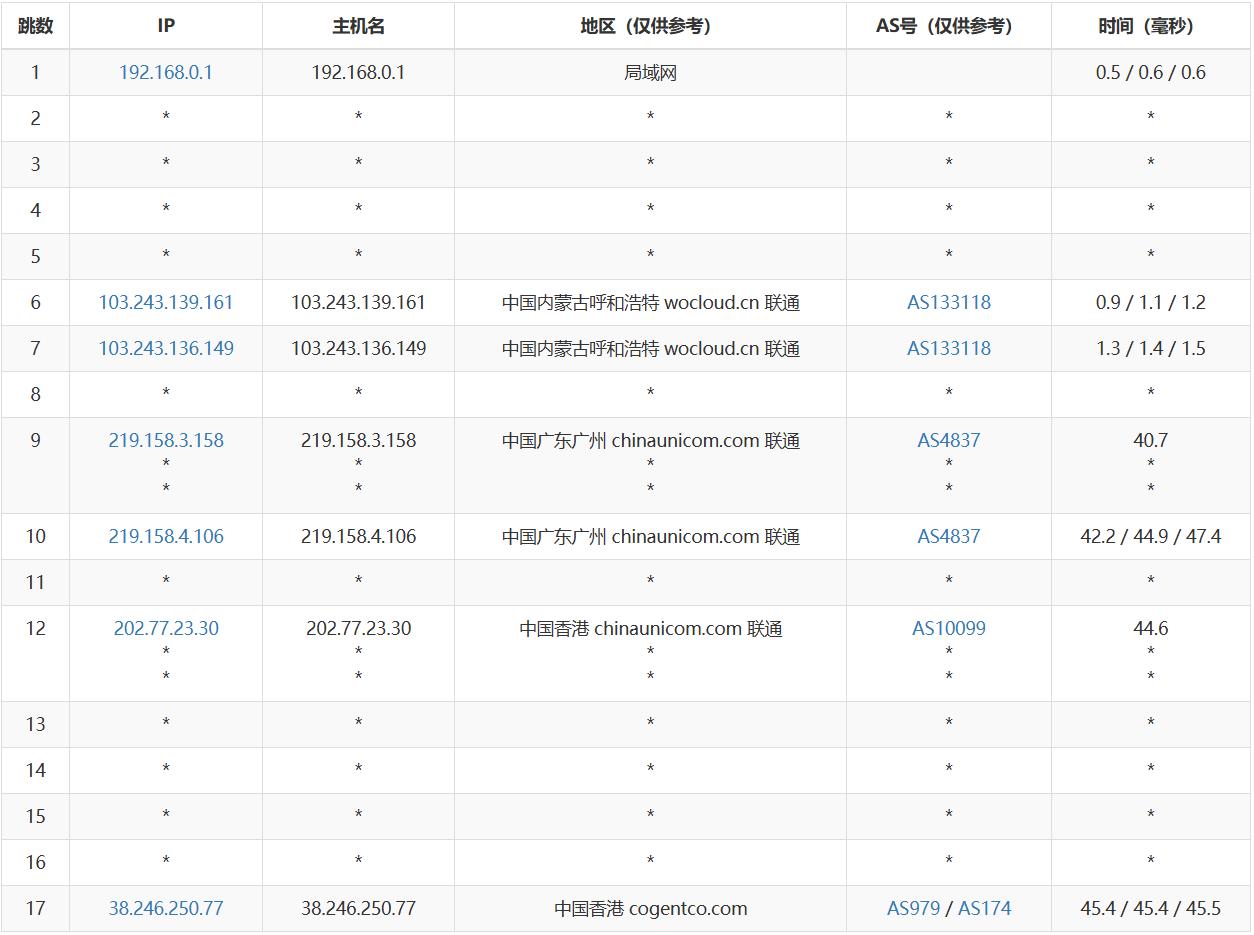Image resolution: width=1254 pixels, height=935 pixels.
Task: Open the AS174 link
Action: click(x=984, y=909)
